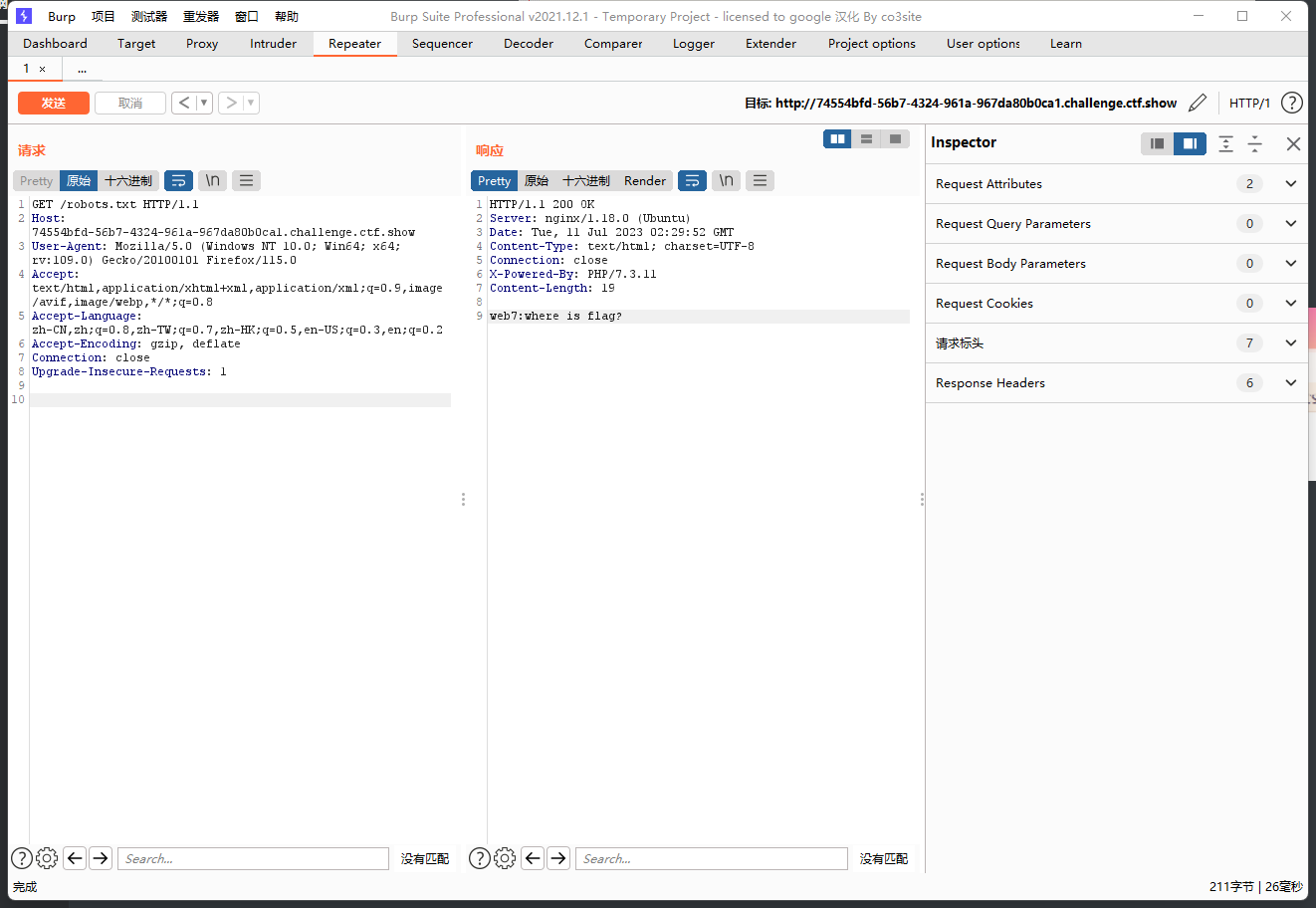The image size is (1316, 908).
Task: Close Repeater tab 1 with x
Action: click(x=42, y=69)
